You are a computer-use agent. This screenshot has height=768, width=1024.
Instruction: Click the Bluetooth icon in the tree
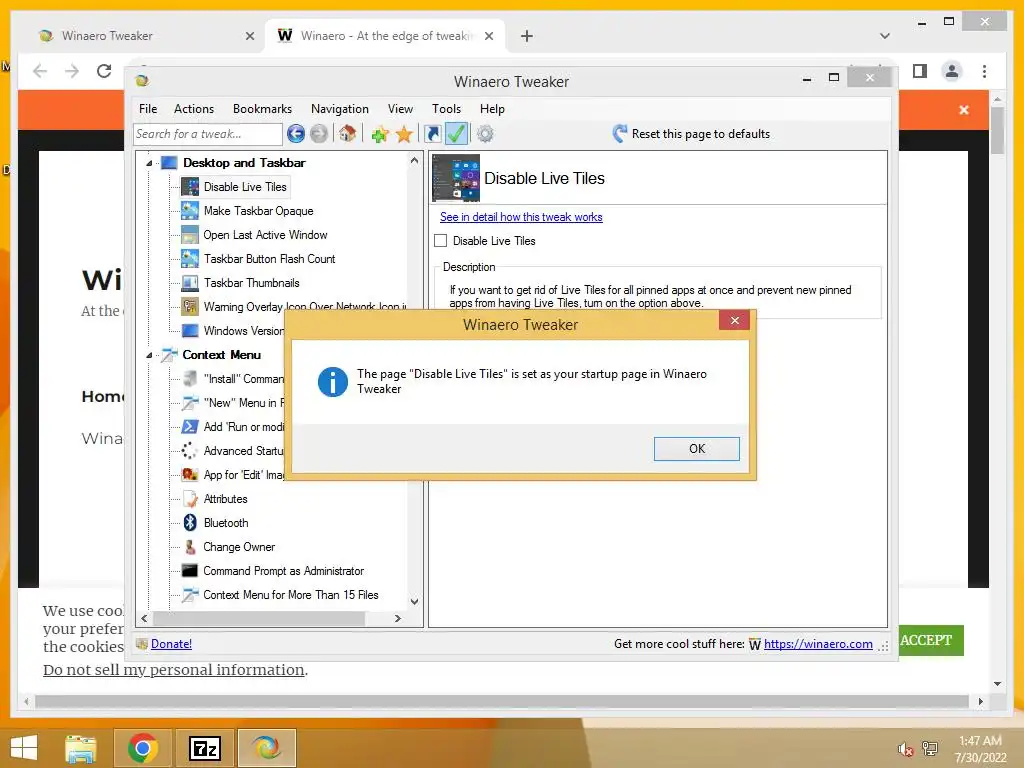[x=190, y=522]
